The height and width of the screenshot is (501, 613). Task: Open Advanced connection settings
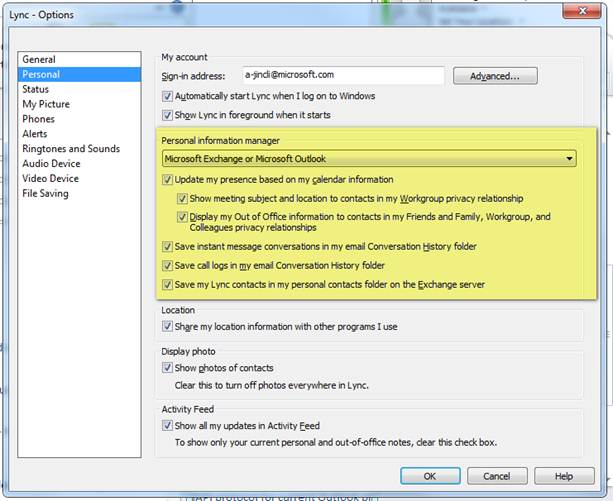coord(495,76)
